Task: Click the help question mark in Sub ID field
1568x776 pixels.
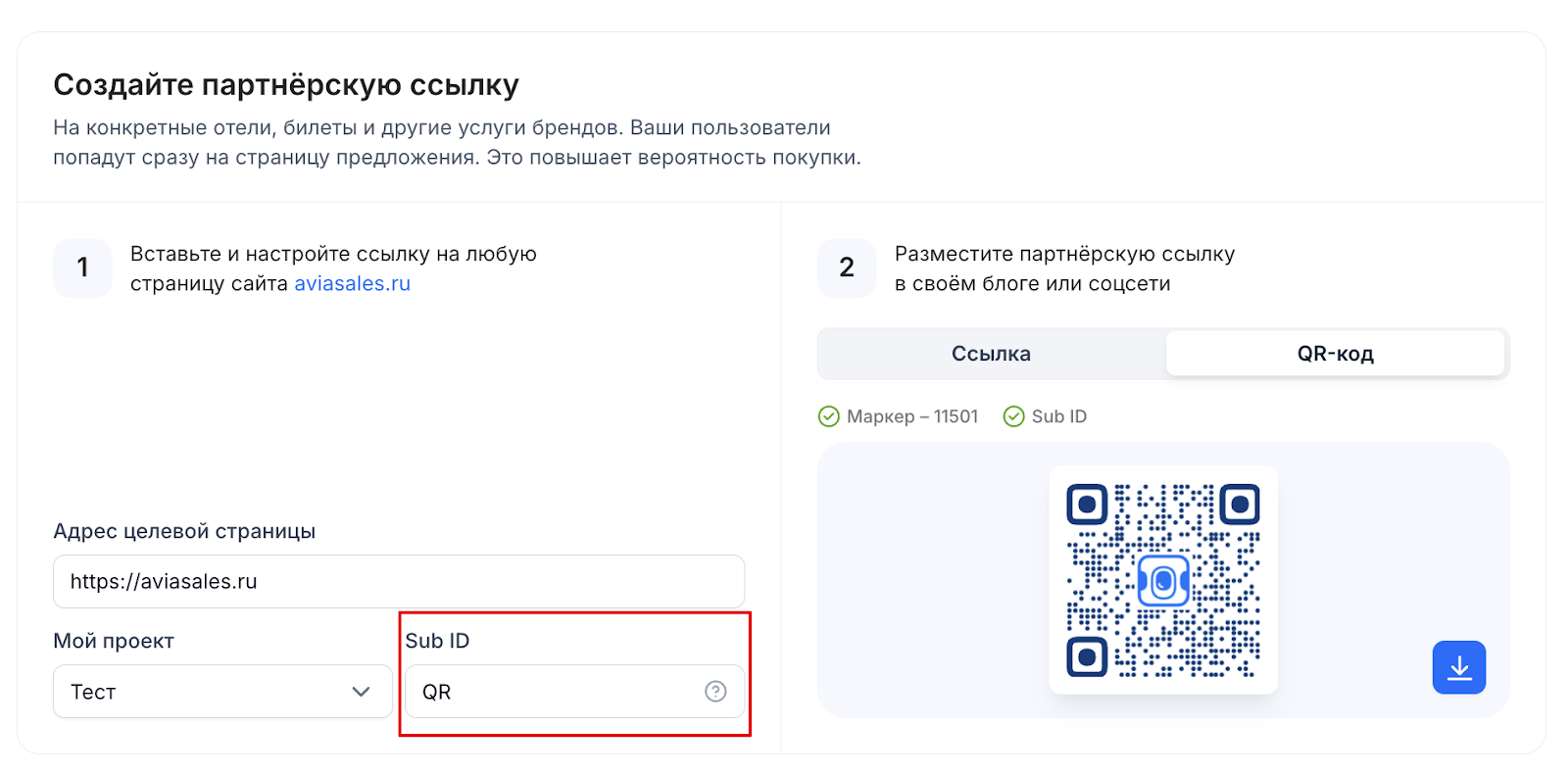Action: (x=715, y=692)
